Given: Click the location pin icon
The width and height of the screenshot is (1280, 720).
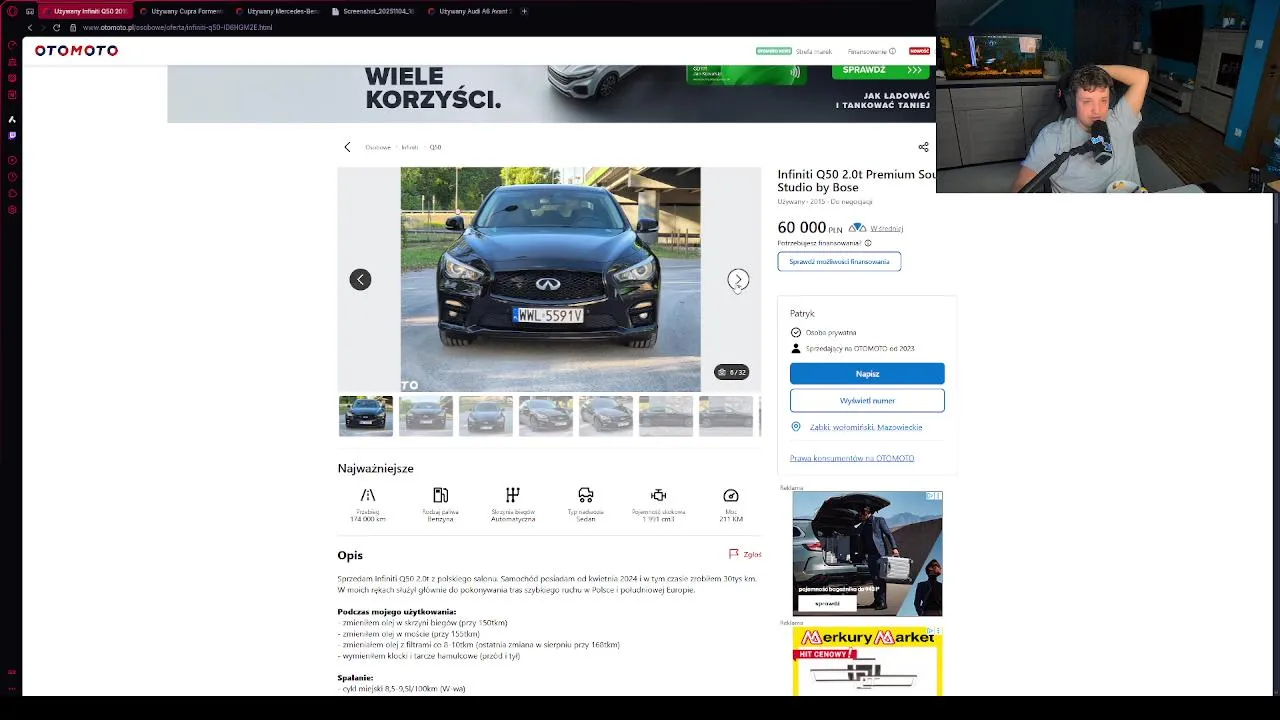Looking at the screenshot, I should point(796,427).
